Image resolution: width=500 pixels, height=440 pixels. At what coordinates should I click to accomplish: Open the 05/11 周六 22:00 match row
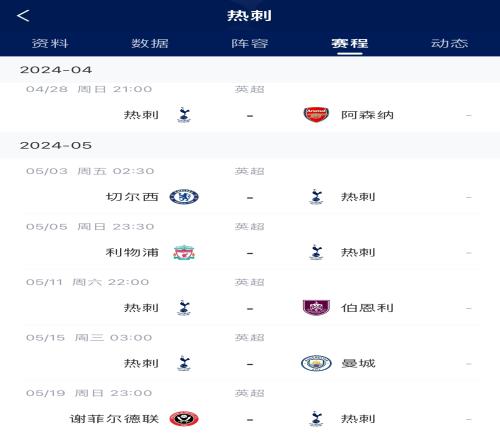tap(250, 298)
